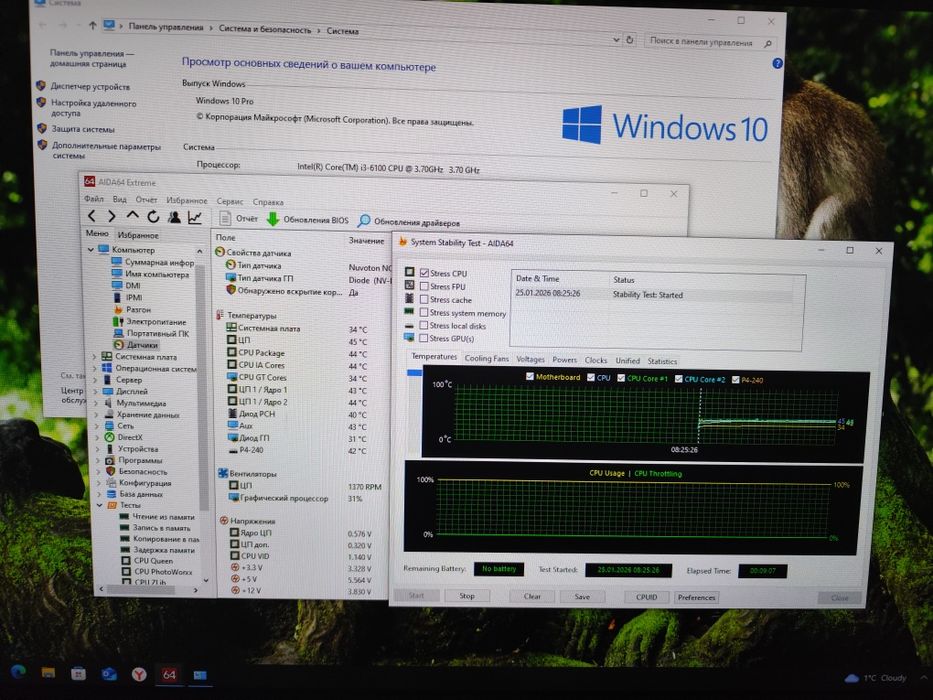The height and width of the screenshot is (700, 933).
Task: Toggle Motherboard graph checkbox
Action: click(530, 376)
